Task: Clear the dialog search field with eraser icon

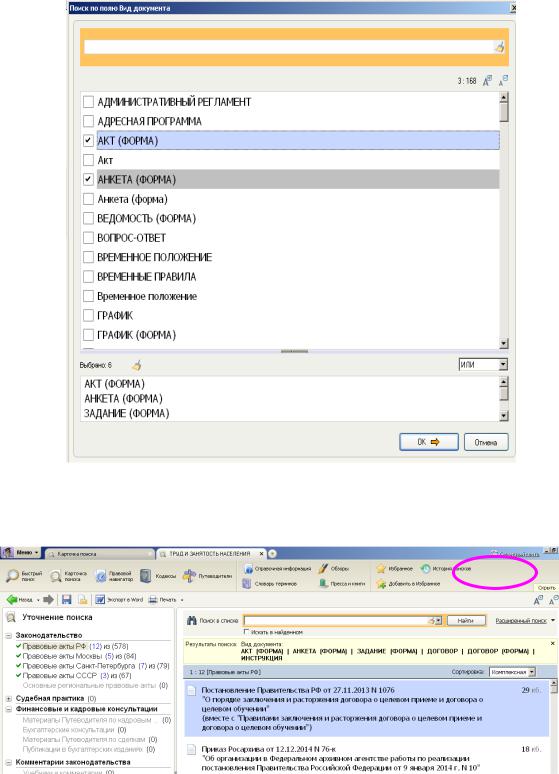Action: (499, 47)
